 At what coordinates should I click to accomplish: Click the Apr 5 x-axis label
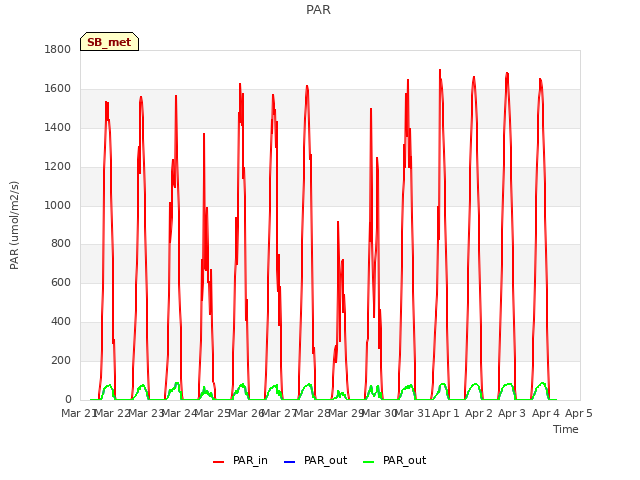[x=579, y=413]
